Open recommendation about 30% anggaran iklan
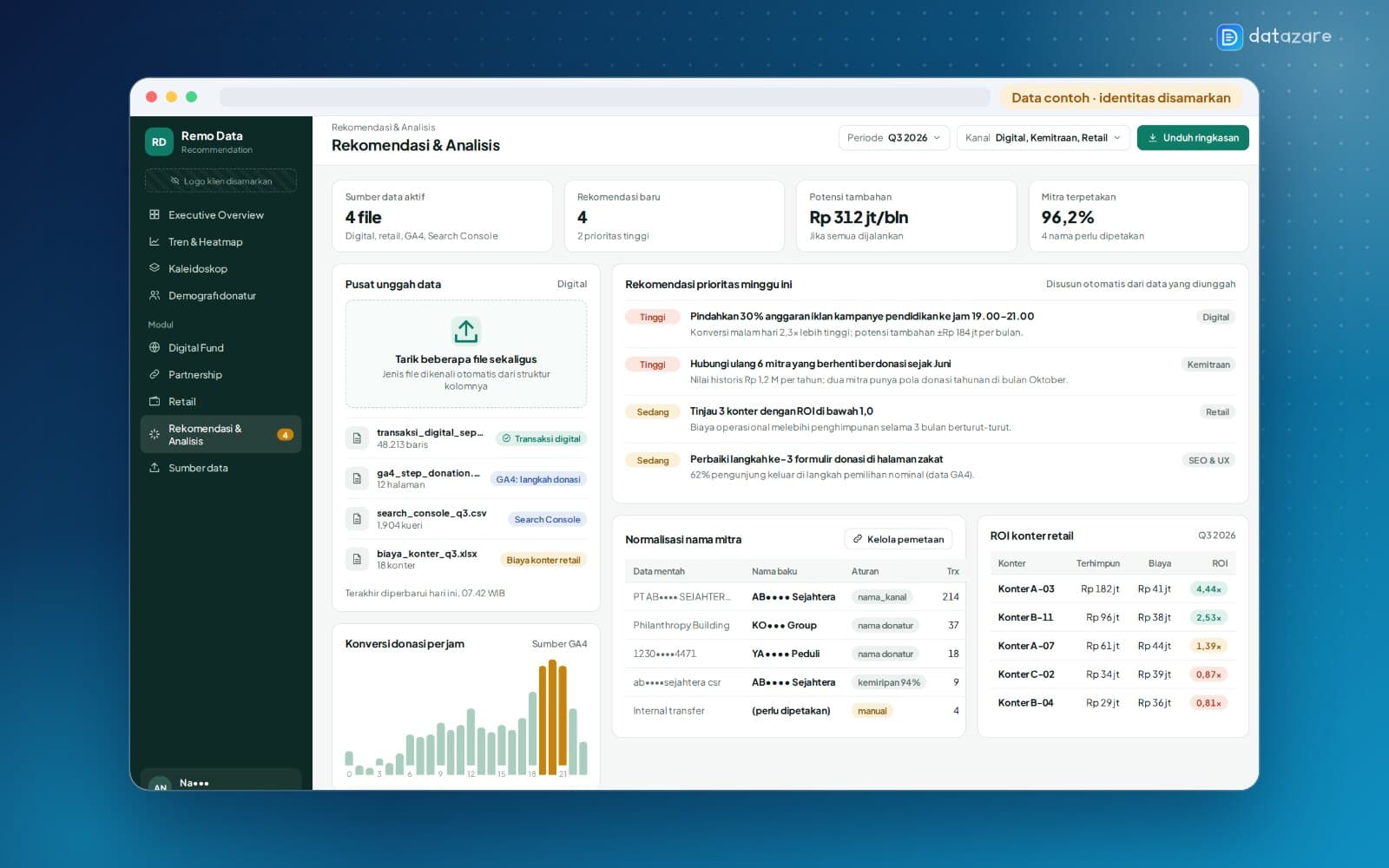The height and width of the screenshot is (868, 1389). tap(930, 324)
